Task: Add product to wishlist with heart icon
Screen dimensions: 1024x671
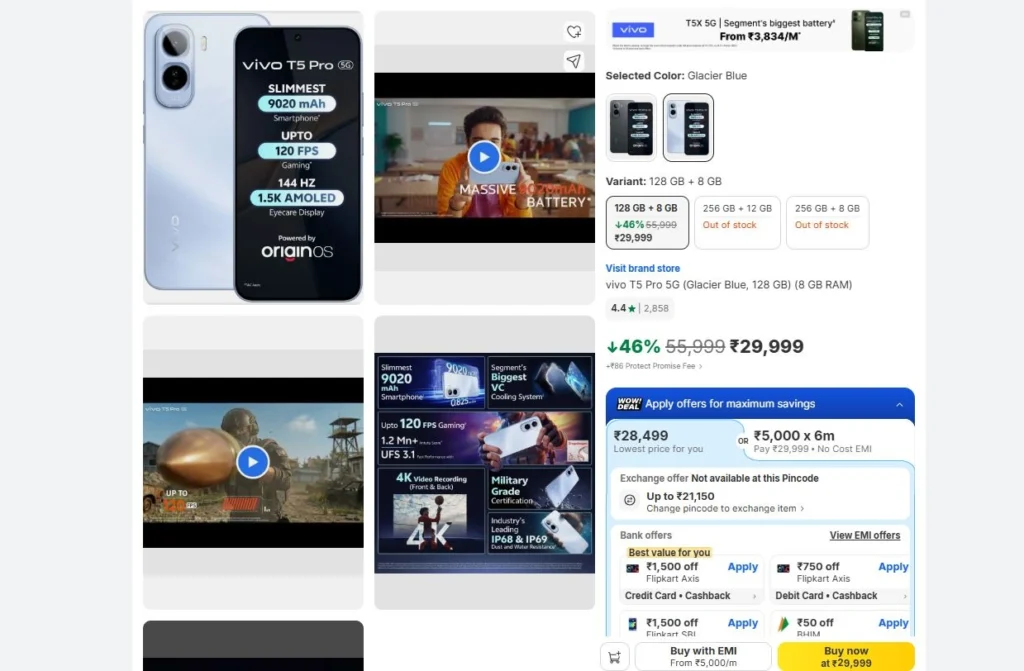Action: tap(573, 31)
